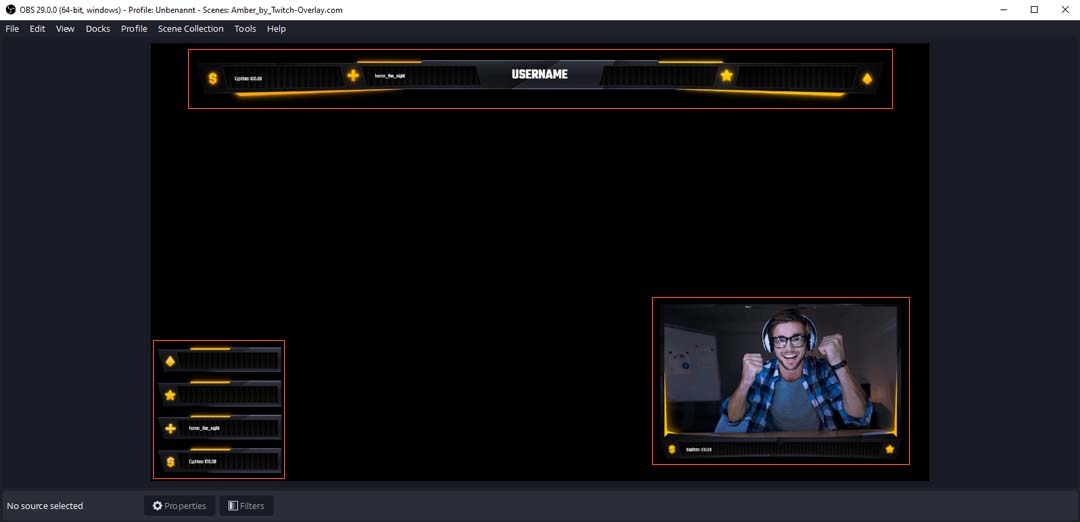Select plus icon in the bottom-left label stack

tap(171, 428)
